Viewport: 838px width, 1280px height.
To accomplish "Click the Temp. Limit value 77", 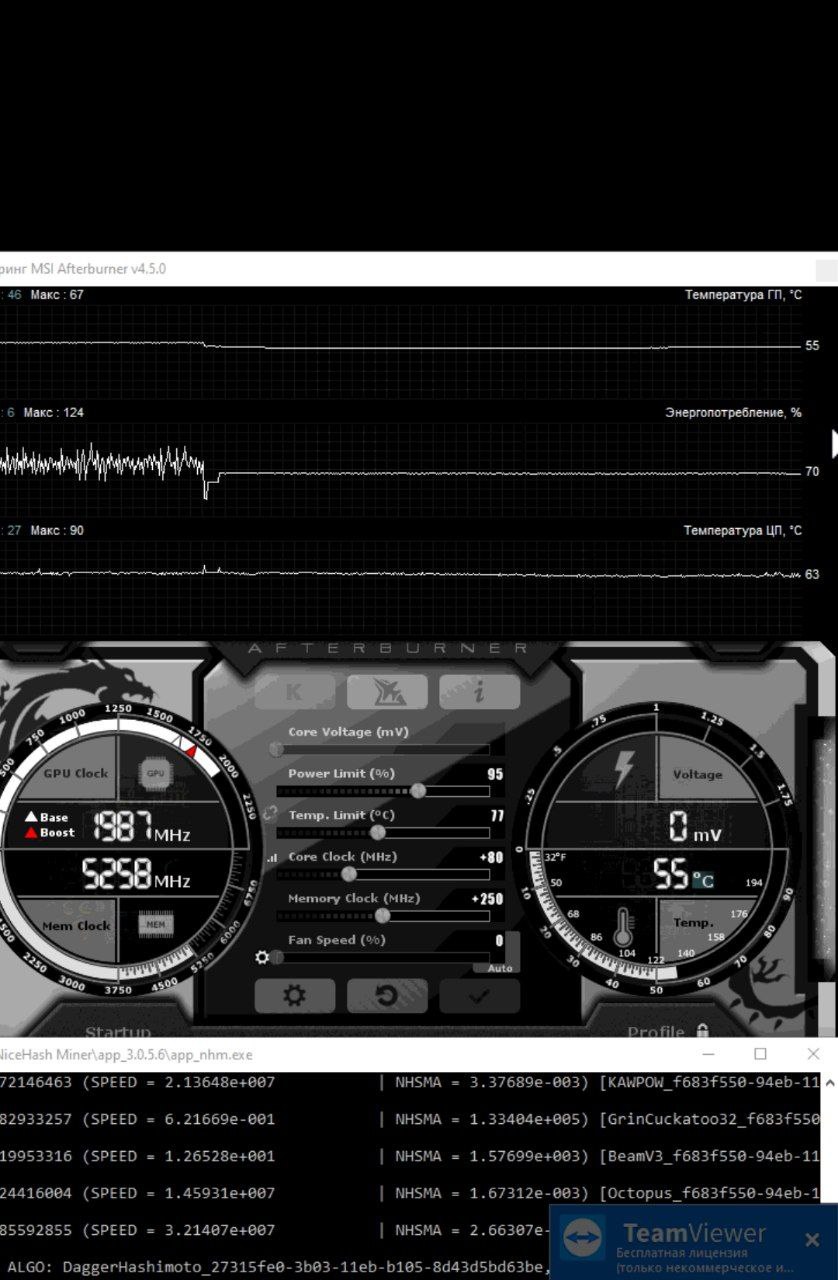I will click(496, 816).
